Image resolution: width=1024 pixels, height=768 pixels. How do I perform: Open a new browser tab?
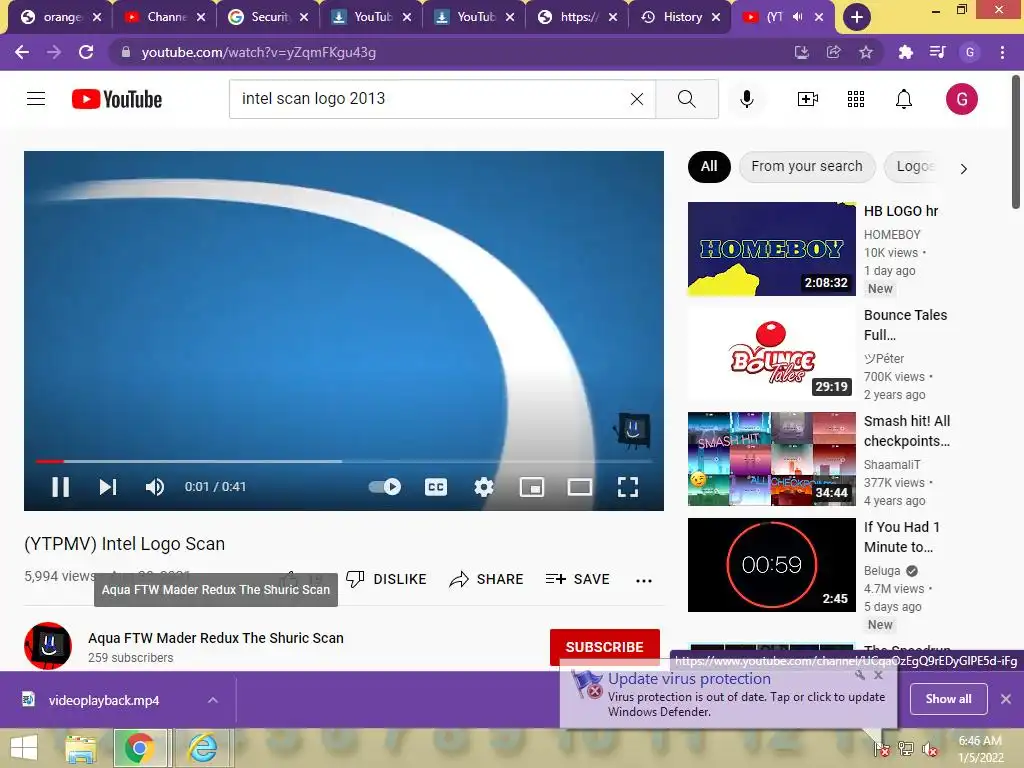point(856,17)
